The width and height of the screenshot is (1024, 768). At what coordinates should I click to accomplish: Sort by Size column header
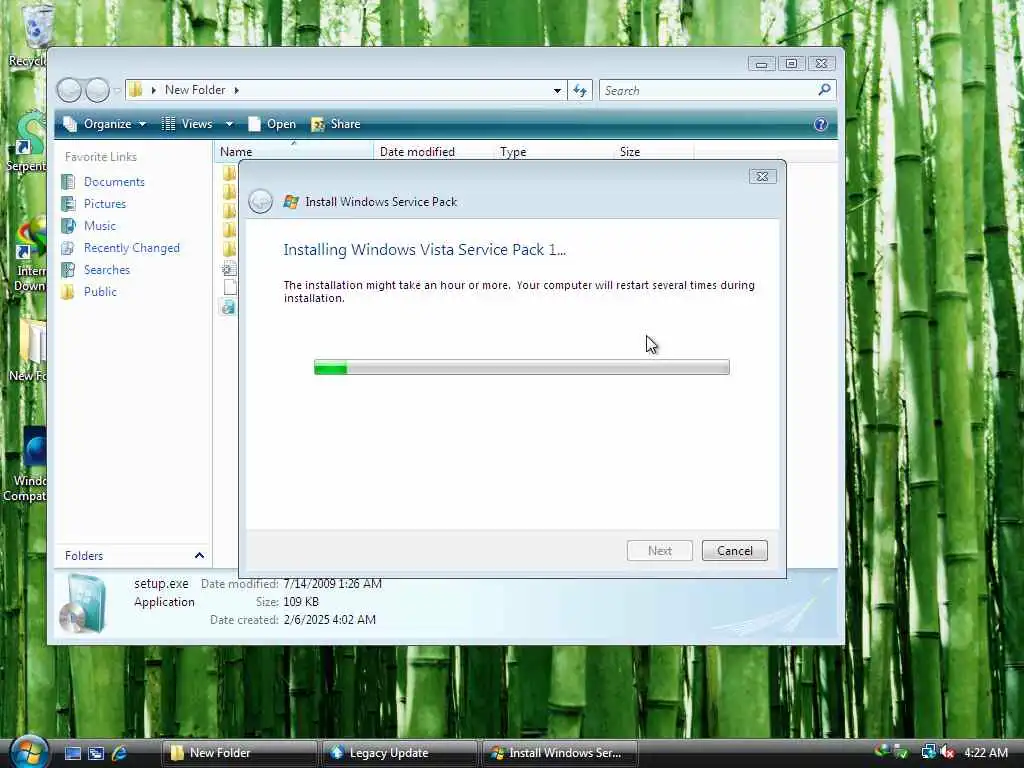click(x=653, y=152)
